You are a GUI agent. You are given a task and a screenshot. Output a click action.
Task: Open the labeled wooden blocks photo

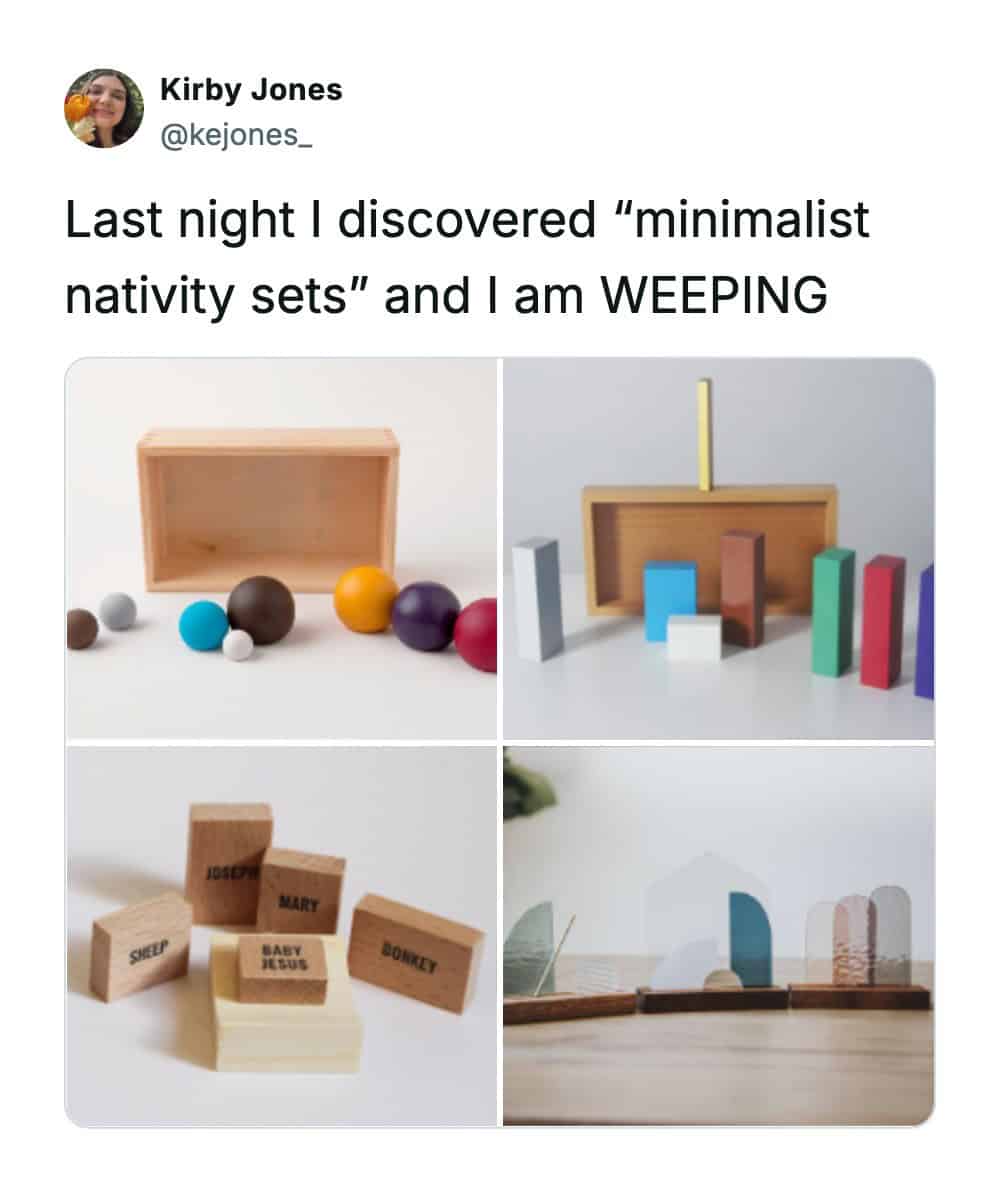click(281, 936)
